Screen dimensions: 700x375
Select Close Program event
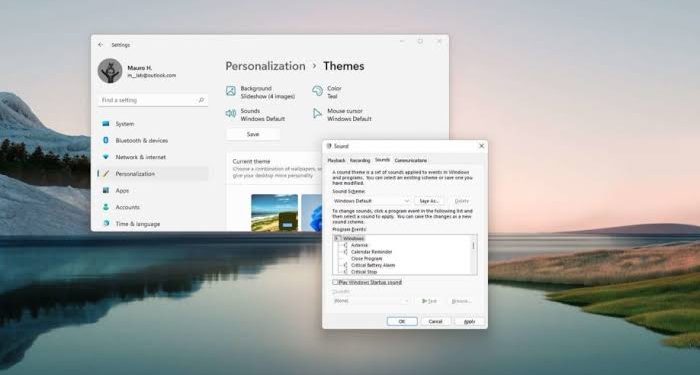click(x=367, y=258)
